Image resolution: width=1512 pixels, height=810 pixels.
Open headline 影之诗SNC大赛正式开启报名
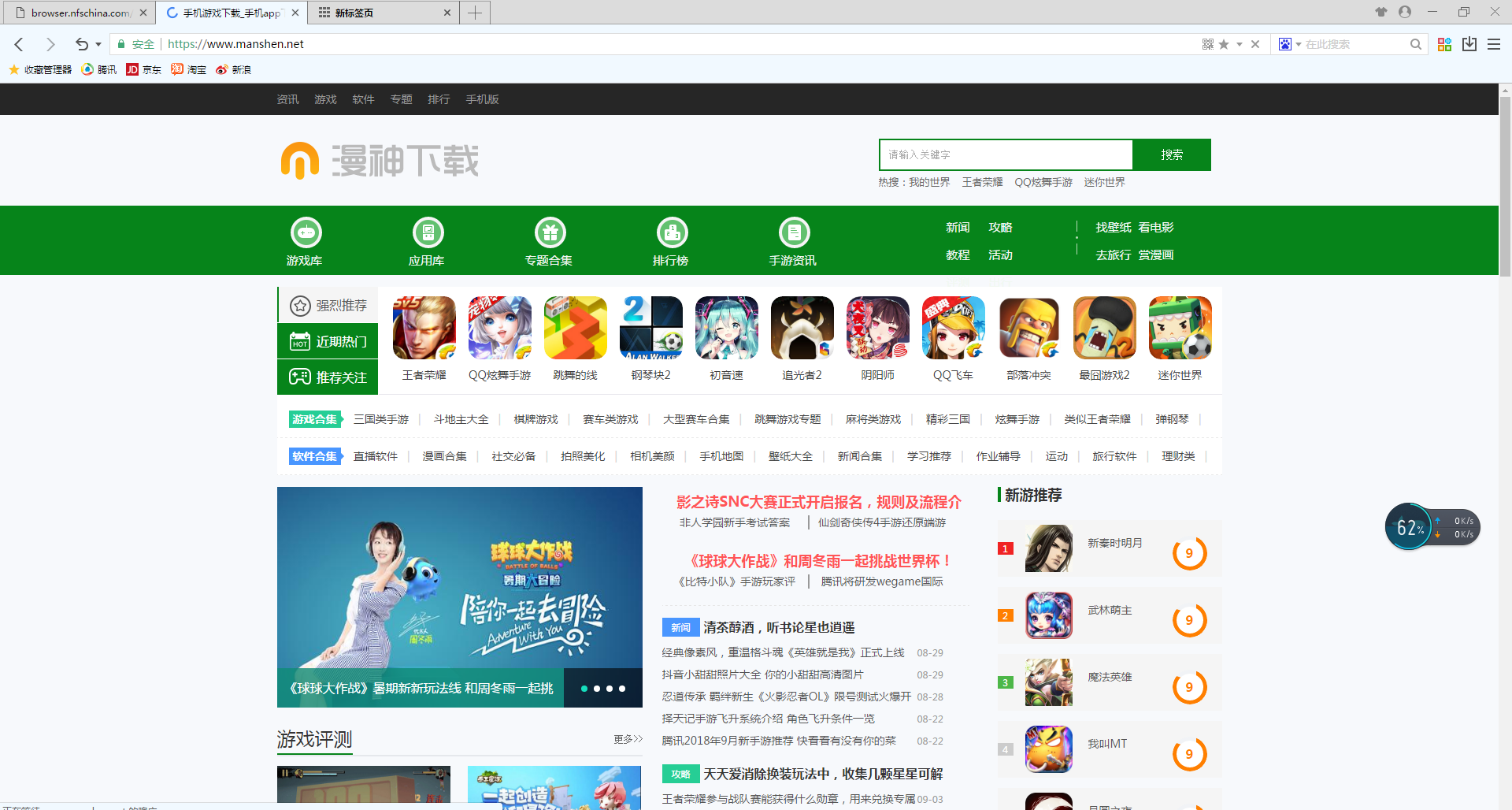(819, 502)
